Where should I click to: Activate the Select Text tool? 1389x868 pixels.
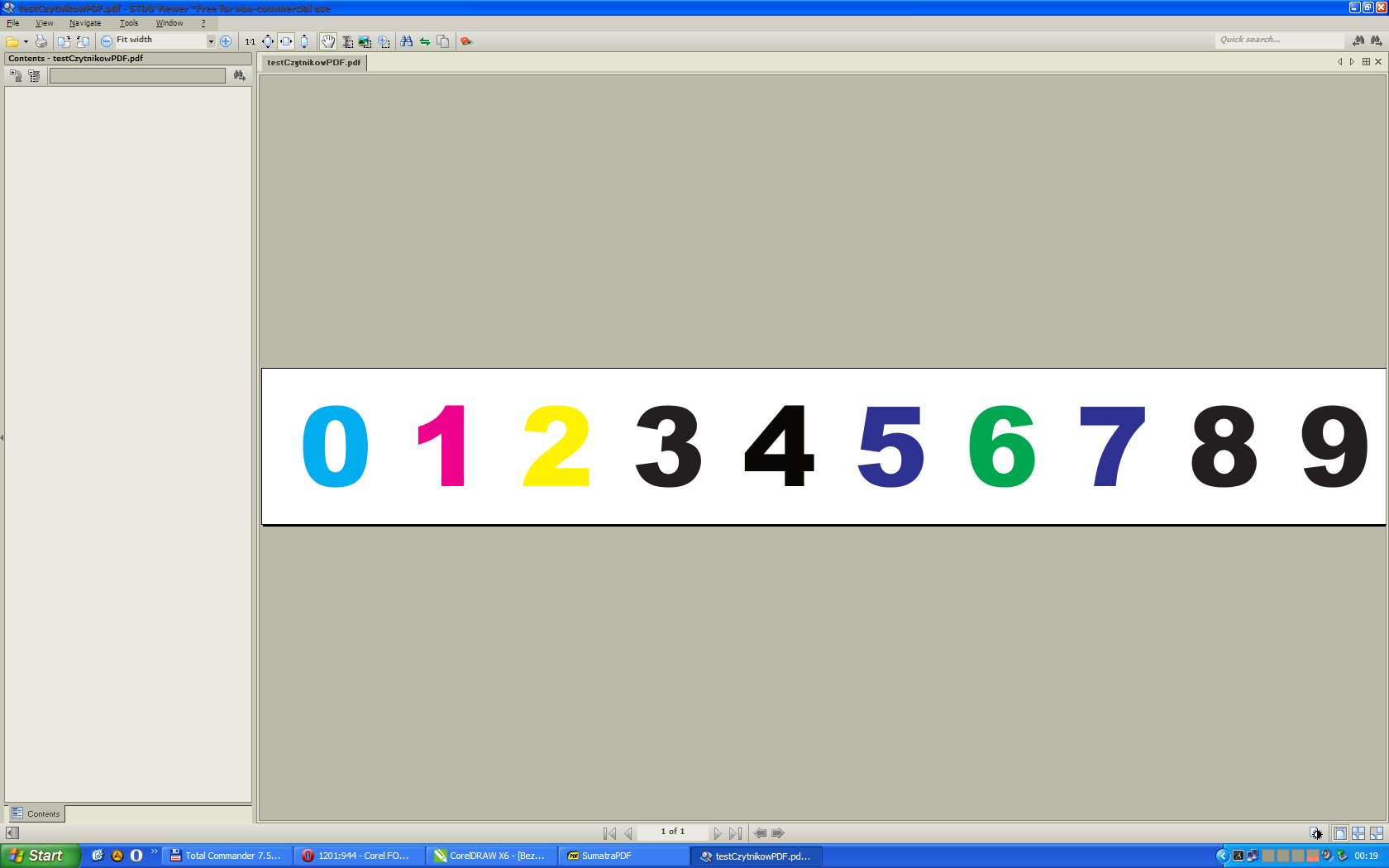(x=347, y=41)
